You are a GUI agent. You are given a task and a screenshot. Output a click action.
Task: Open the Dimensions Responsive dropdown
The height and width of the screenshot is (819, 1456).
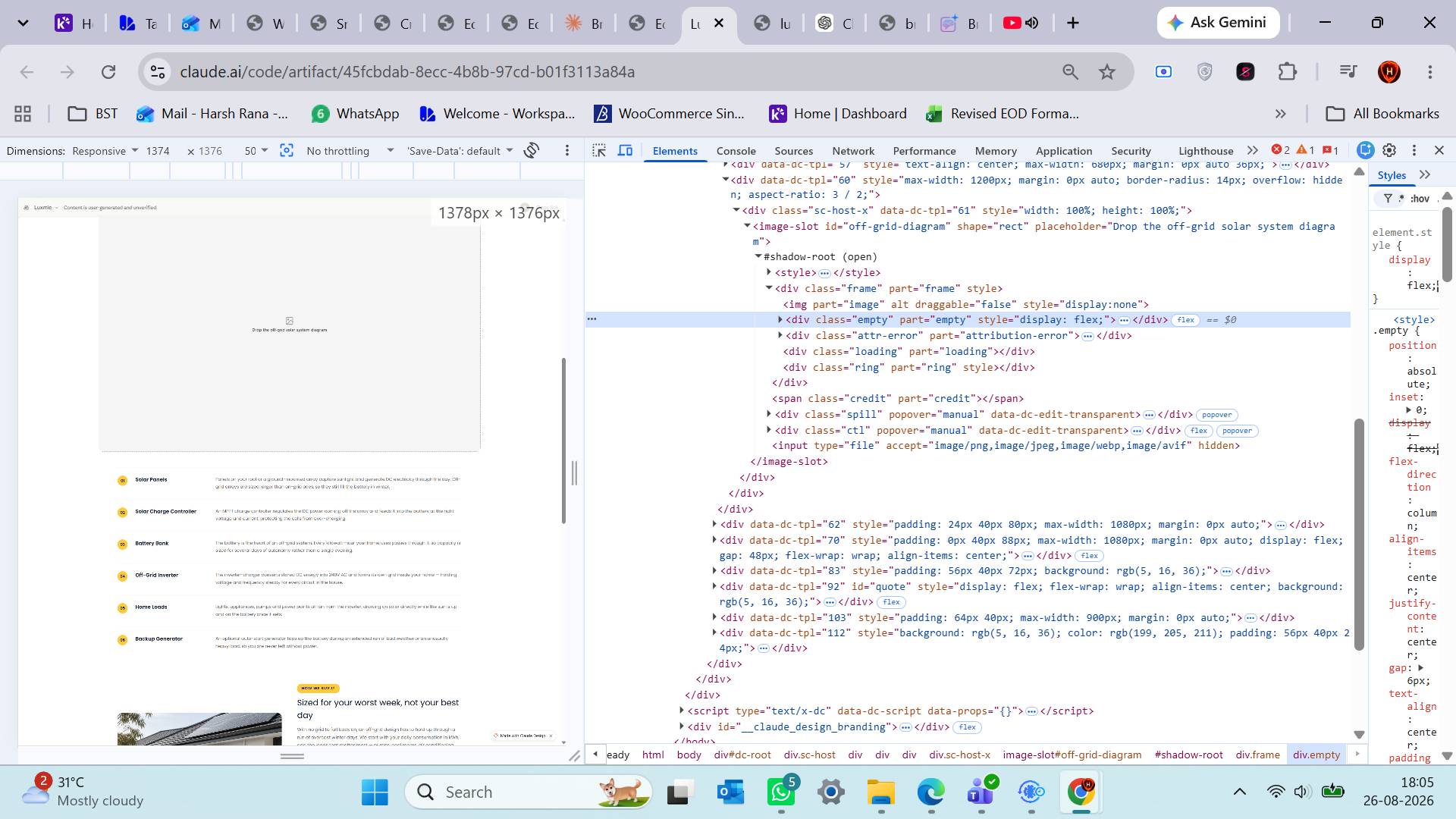[105, 150]
